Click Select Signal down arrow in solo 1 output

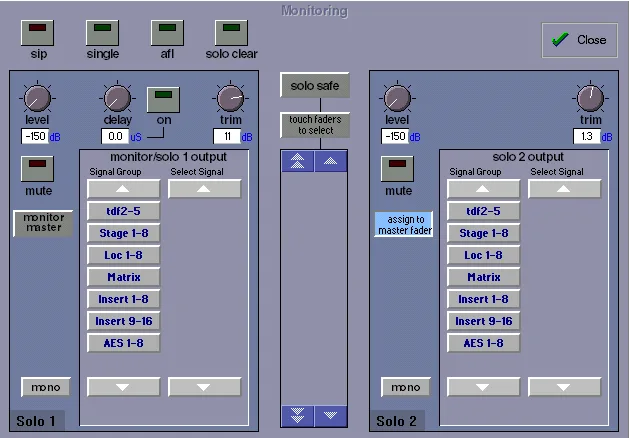[x=204, y=387]
